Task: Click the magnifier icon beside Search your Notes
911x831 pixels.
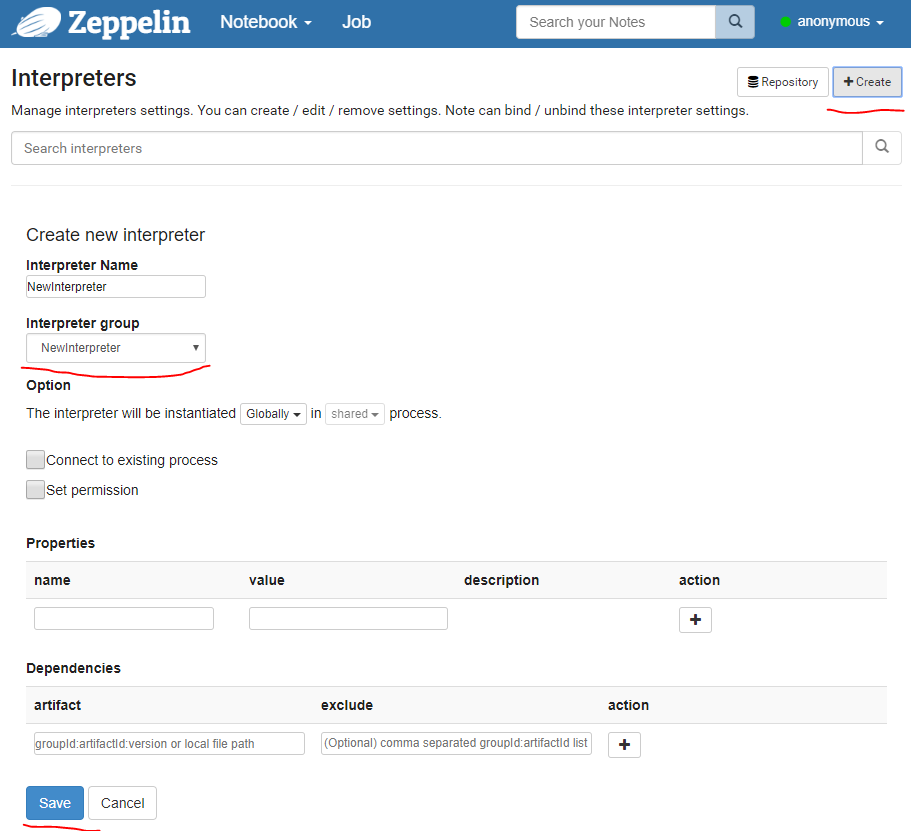Action: [735, 22]
